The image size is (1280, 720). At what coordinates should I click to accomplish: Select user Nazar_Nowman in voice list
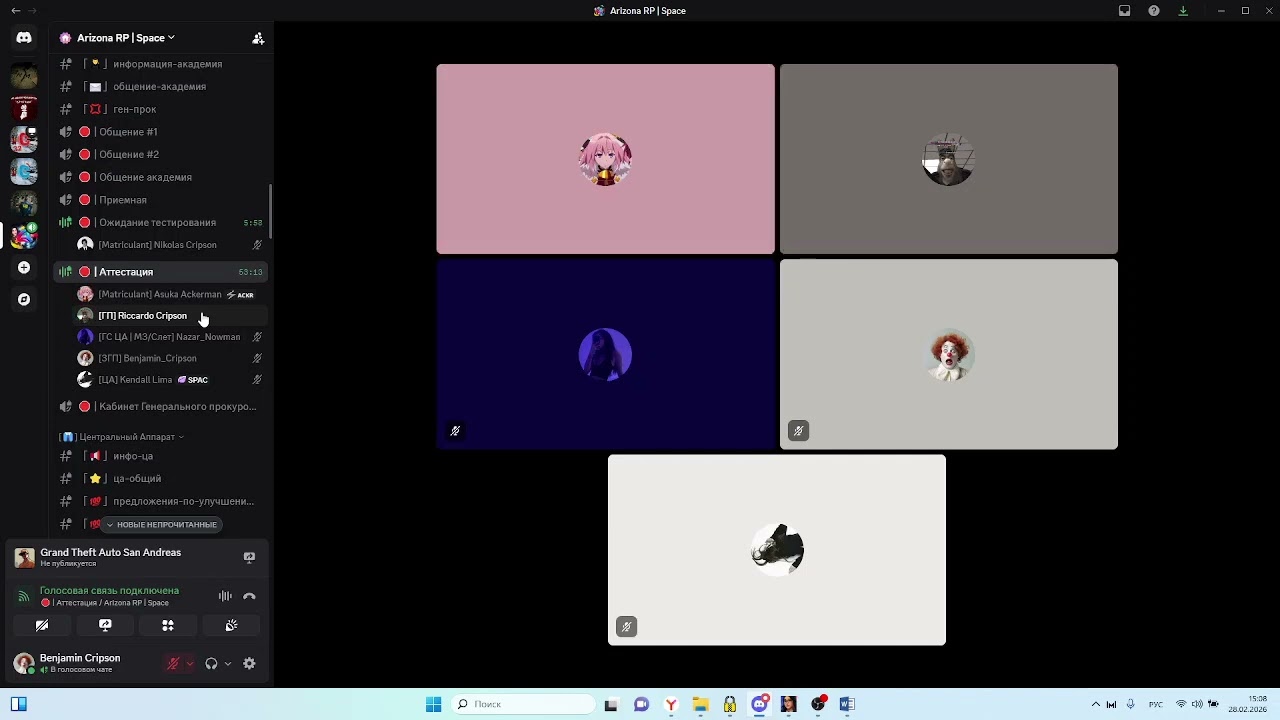170,337
